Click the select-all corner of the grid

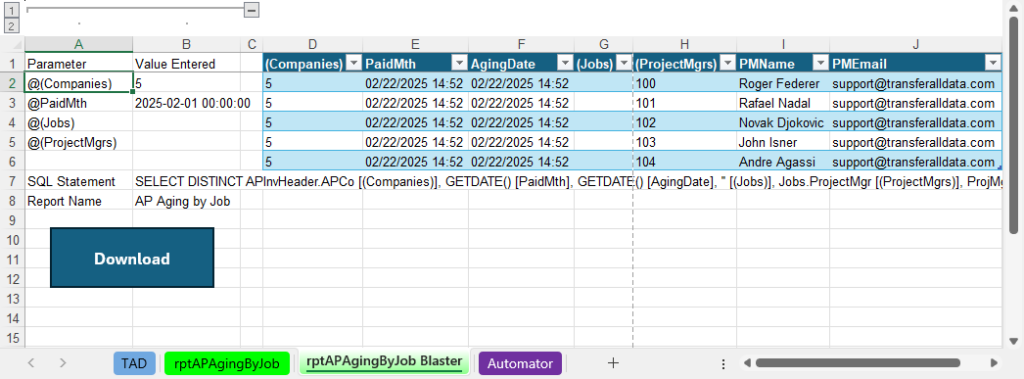(12, 44)
